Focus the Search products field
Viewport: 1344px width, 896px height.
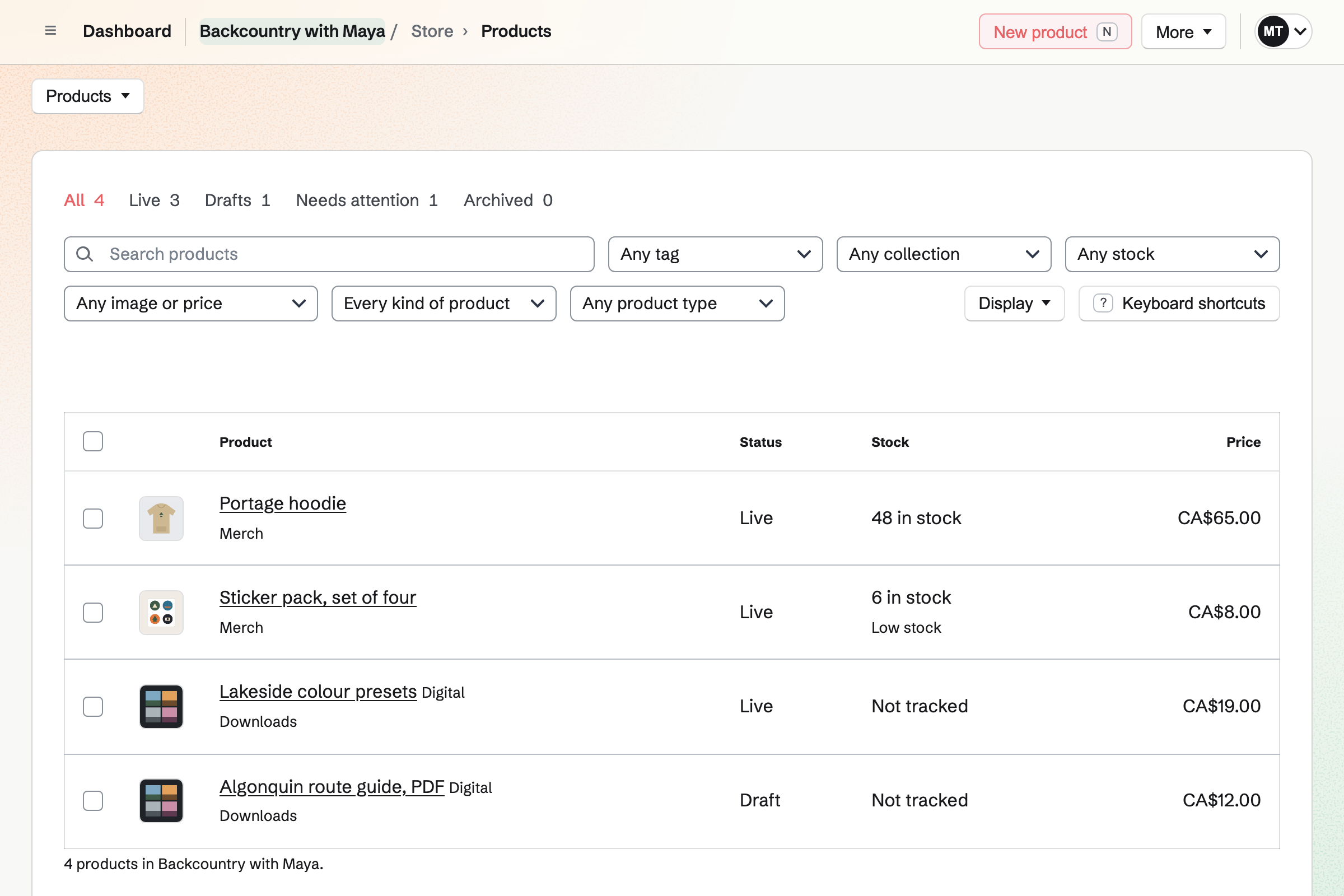click(x=329, y=254)
